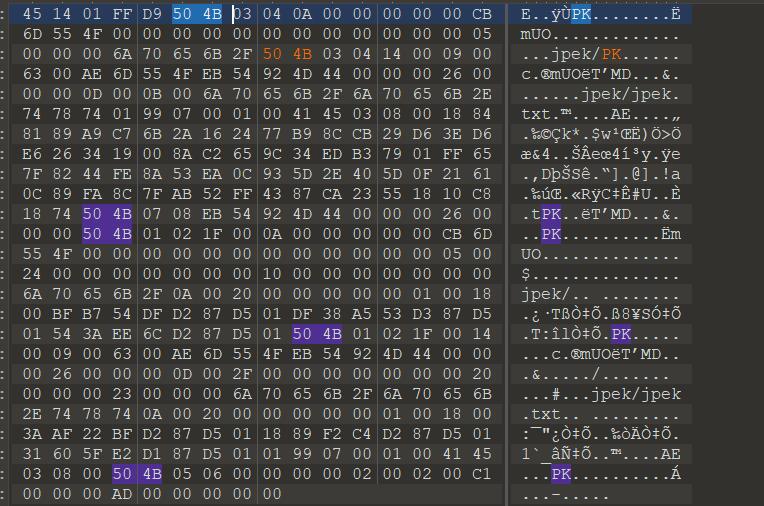This screenshot has width=764, height=506.
Task: Select the C1 byte ending the second-last row
Action: 482,474
